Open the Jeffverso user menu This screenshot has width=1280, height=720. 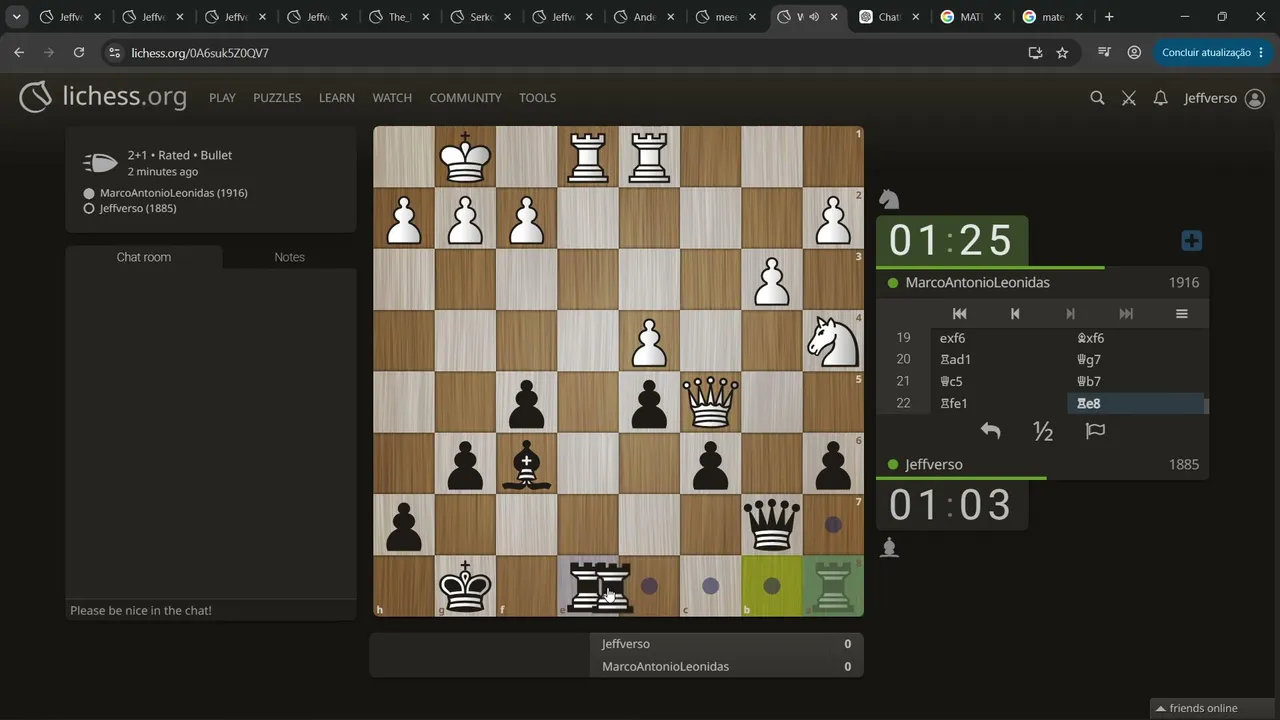[x=1224, y=98]
